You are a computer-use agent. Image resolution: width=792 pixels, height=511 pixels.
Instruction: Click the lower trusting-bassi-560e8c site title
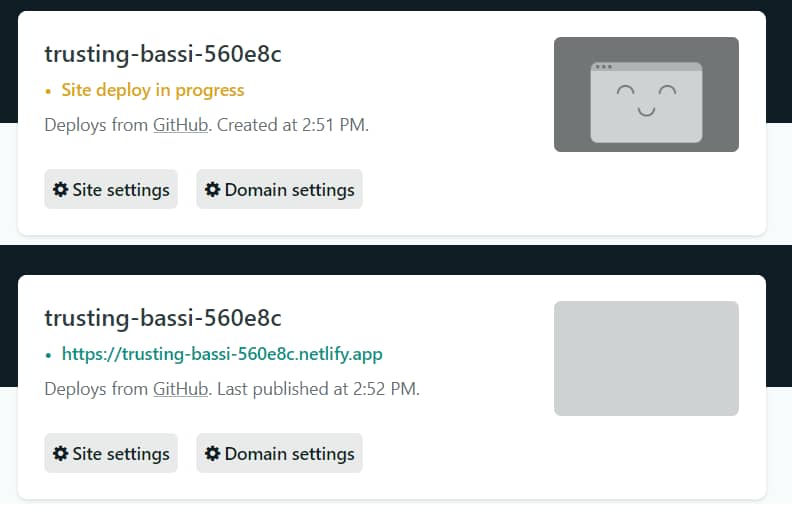[x=163, y=318]
